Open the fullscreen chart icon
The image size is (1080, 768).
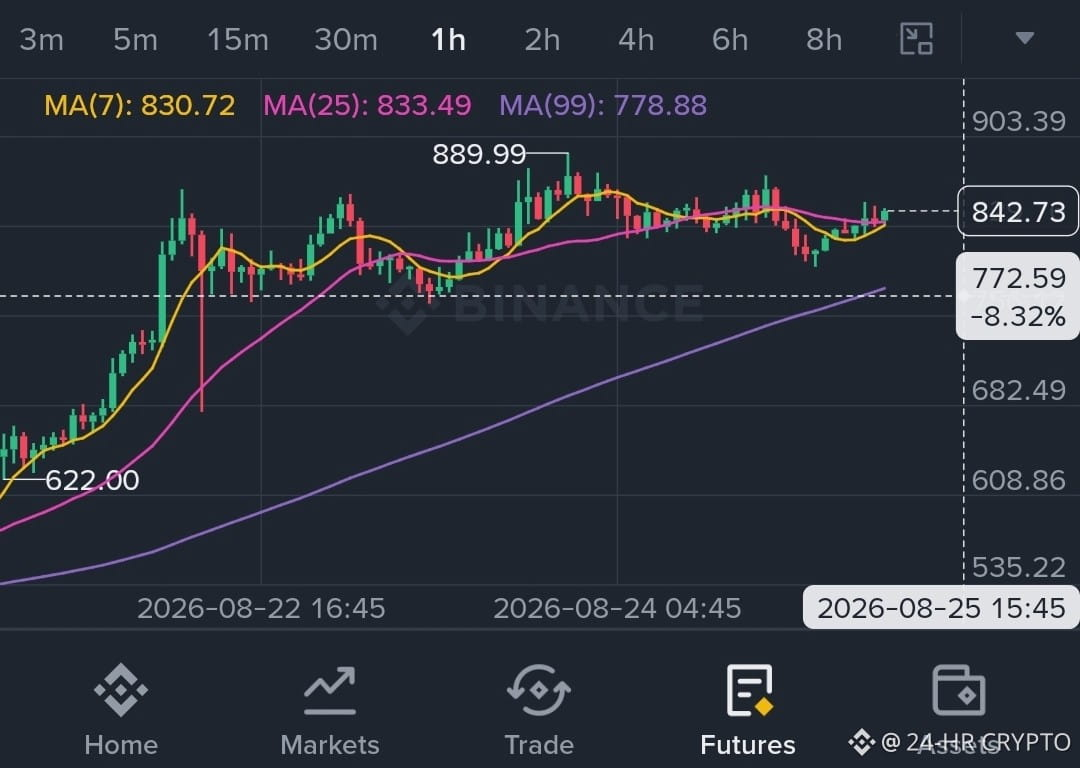point(916,39)
